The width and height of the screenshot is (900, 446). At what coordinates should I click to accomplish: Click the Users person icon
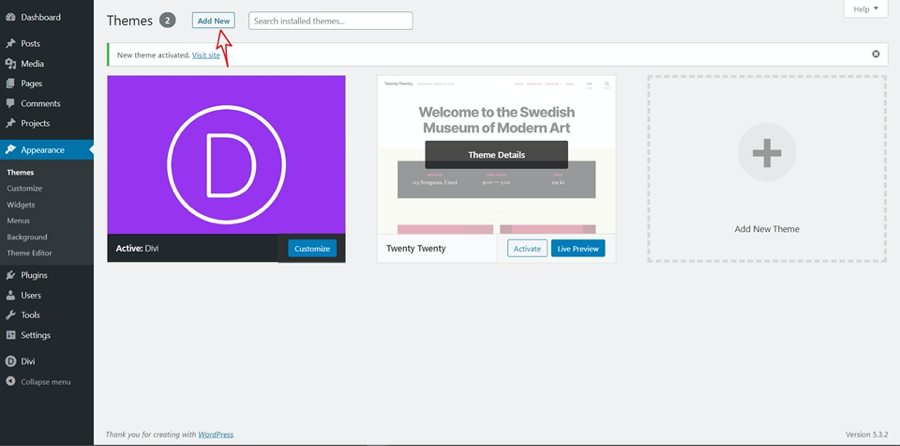(x=10, y=296)
